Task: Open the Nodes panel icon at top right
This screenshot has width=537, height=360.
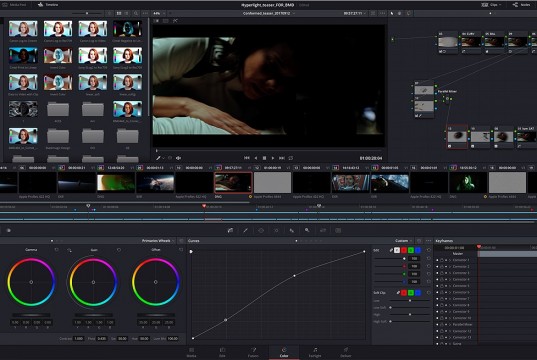Action: 521,5
